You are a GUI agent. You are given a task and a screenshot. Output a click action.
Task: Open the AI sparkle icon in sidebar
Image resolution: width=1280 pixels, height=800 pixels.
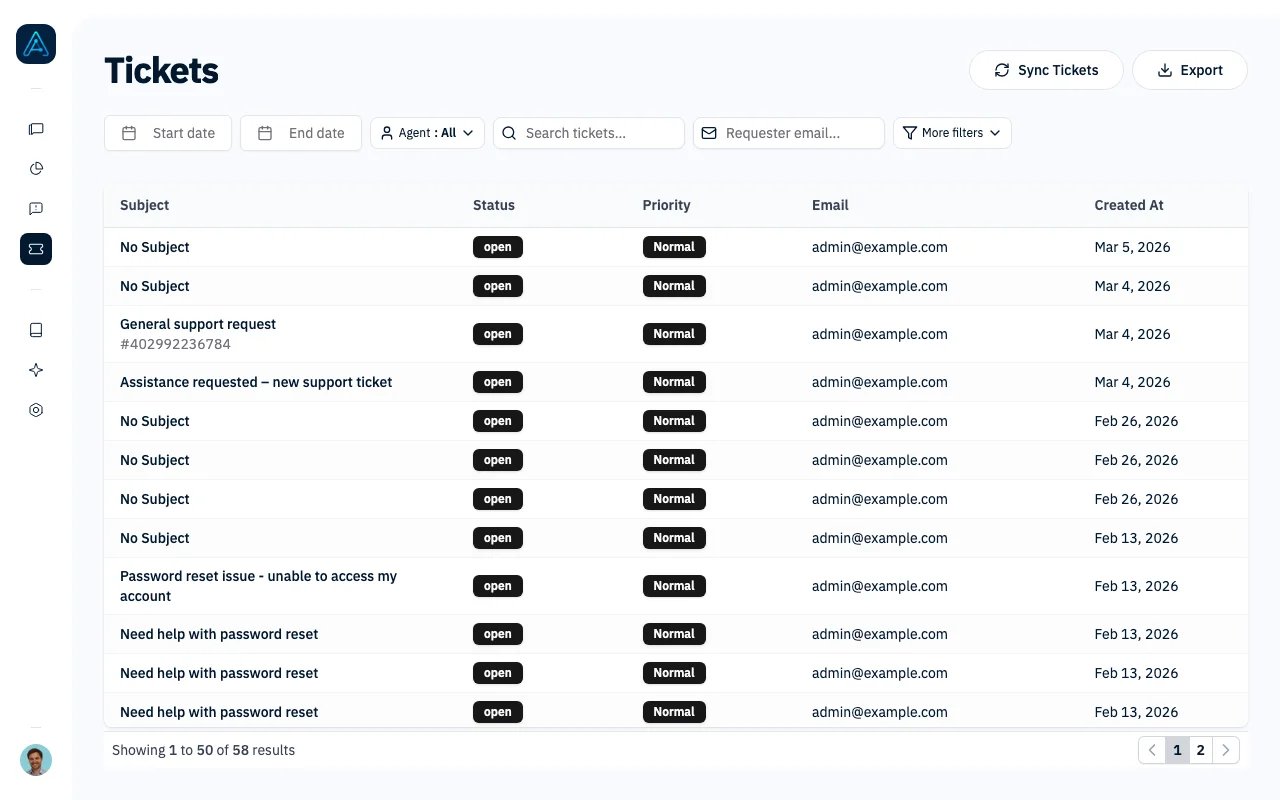coord(36,370)
